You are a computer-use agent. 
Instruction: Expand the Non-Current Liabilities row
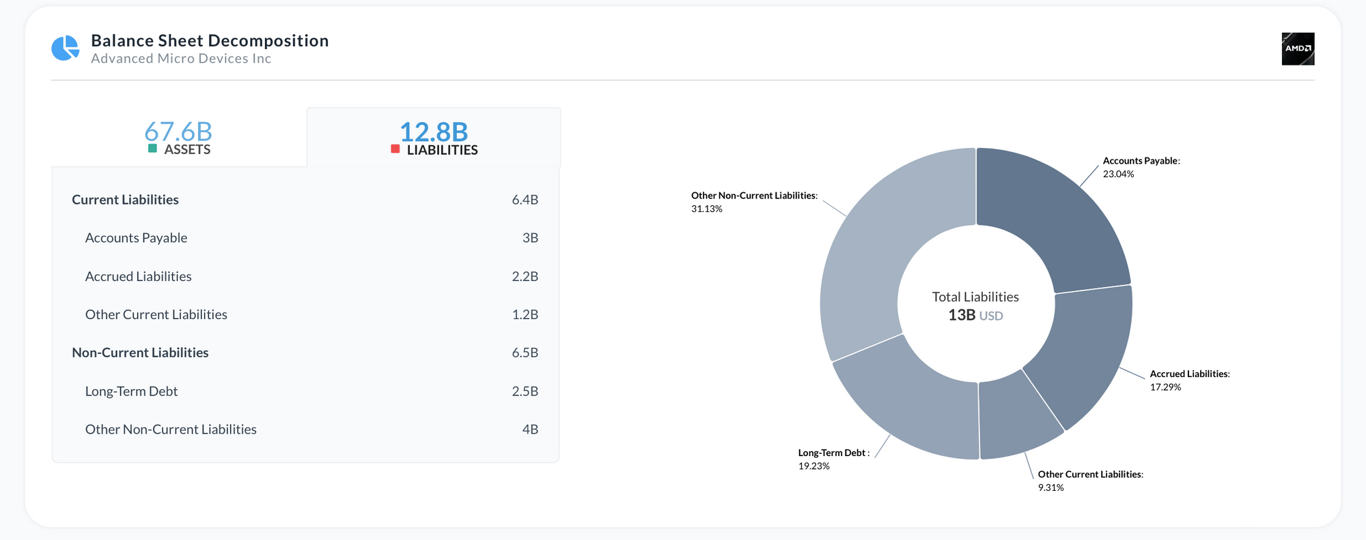140,353
